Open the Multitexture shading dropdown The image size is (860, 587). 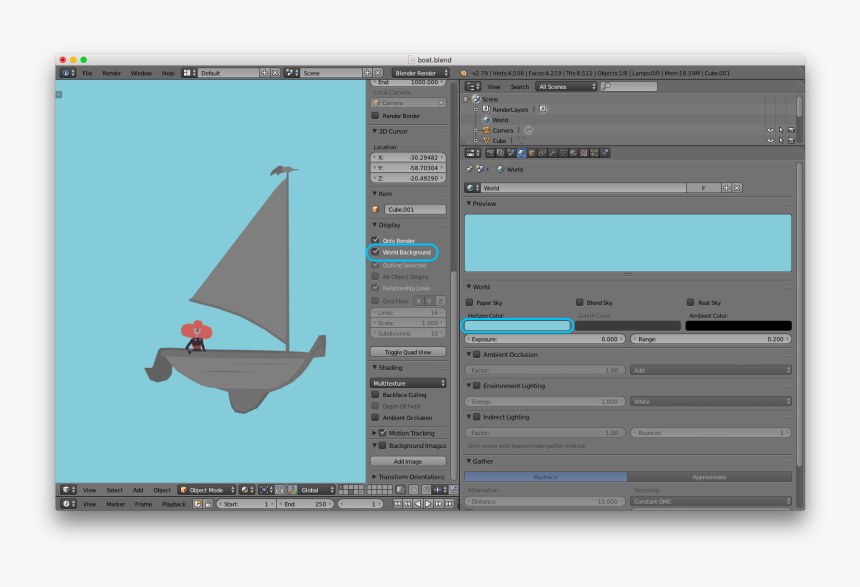(407, 382)
